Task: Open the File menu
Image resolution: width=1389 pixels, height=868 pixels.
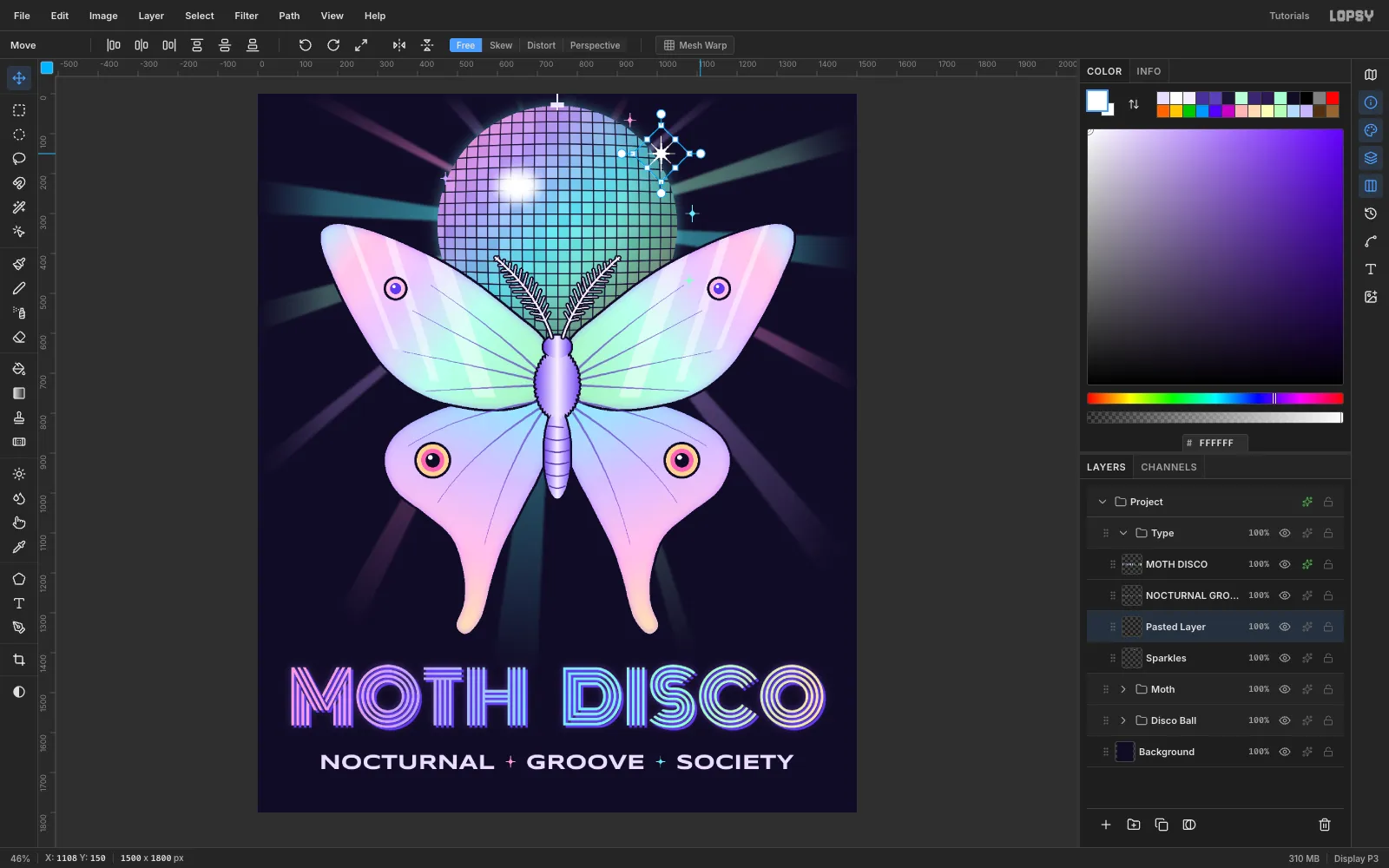Action: [22, 16]
